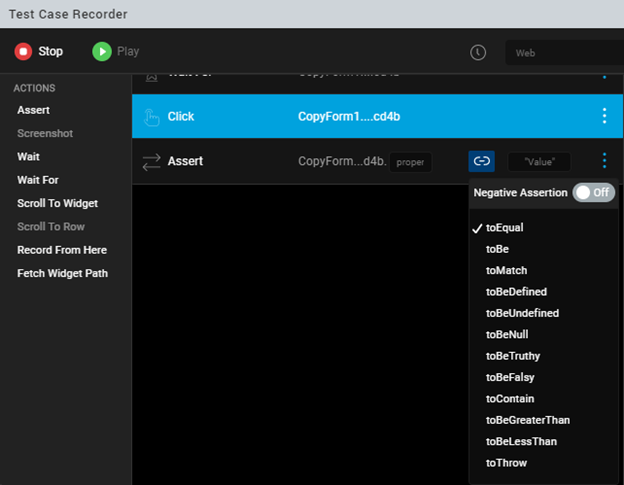The image size is (624, 485).
Task: Click the hand icon on Click row
Action: [152, 117]
